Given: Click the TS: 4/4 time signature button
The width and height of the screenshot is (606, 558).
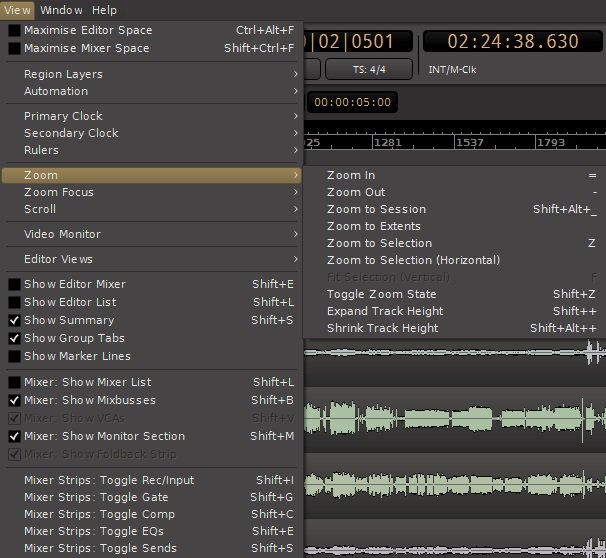Looking at the screenshot, I should (x=369, y=70).
